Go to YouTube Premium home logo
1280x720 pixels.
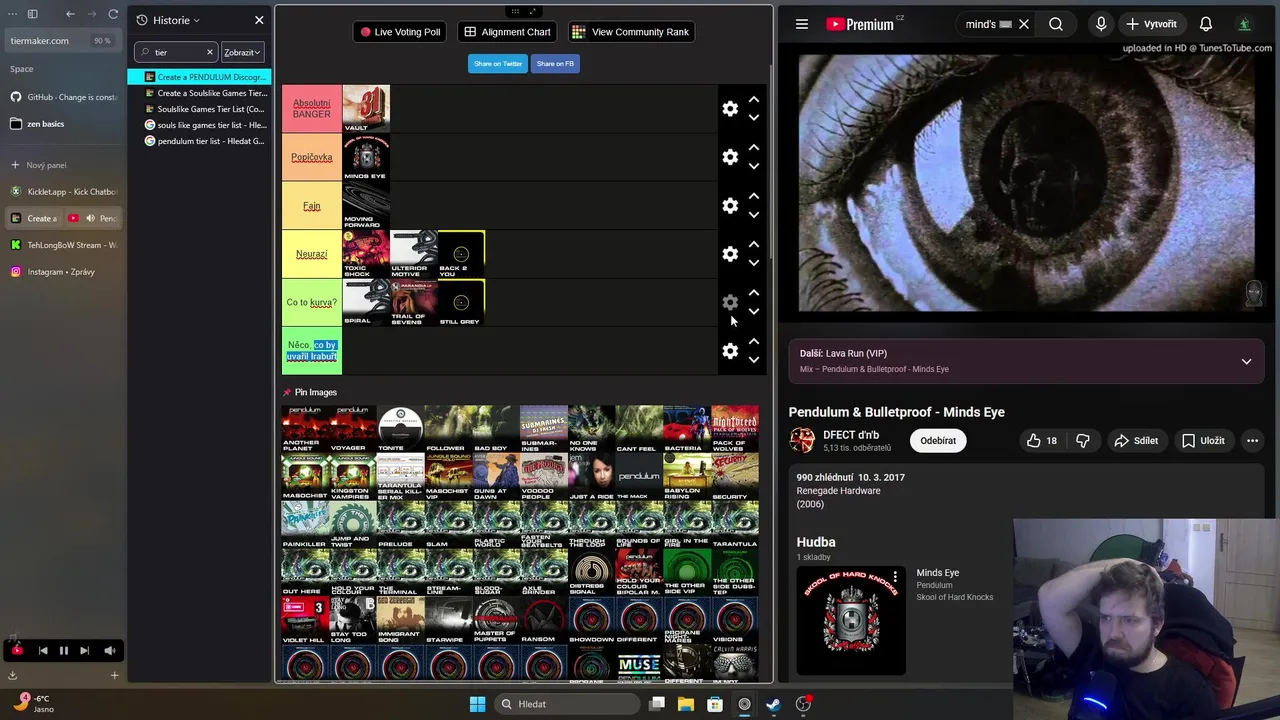click(861, 24)
